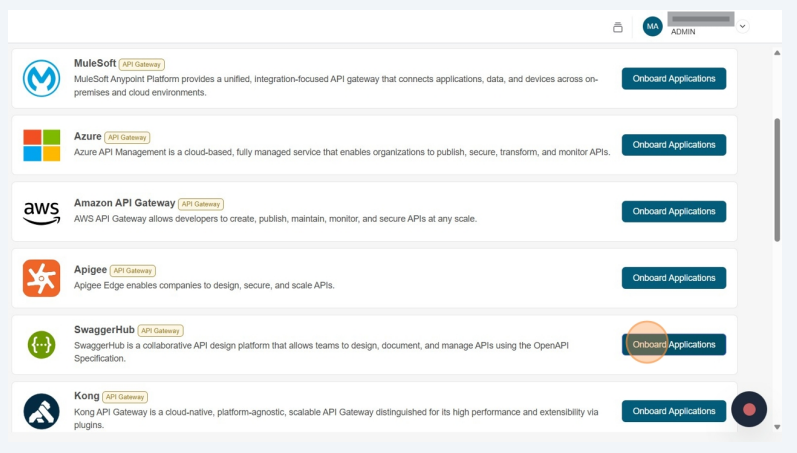
Task: Onboard applications for Amazon API Gateway
Action: point(673,211)
